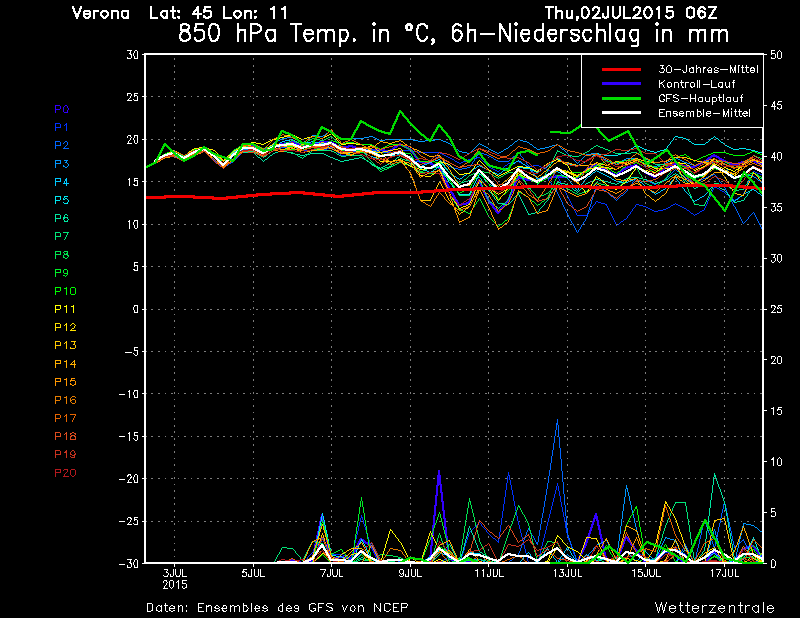800x618 pixels.
Task: Click the P11 ensemble member label
Action: coord(65,309)
